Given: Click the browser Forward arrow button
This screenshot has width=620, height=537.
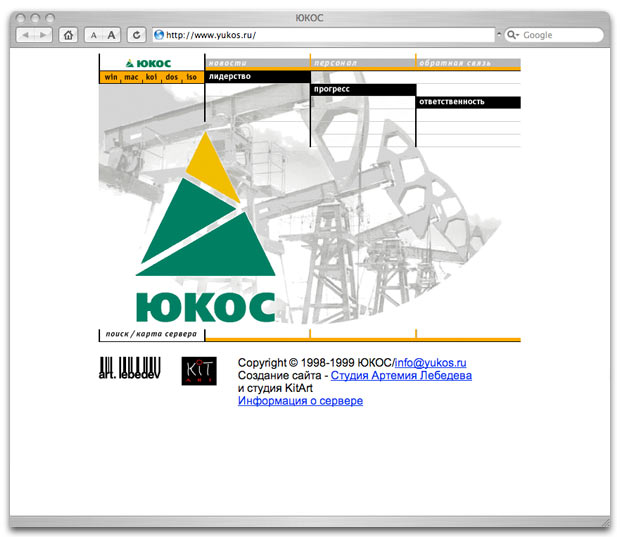Looking at the screenshot, I should click(45, 35).
